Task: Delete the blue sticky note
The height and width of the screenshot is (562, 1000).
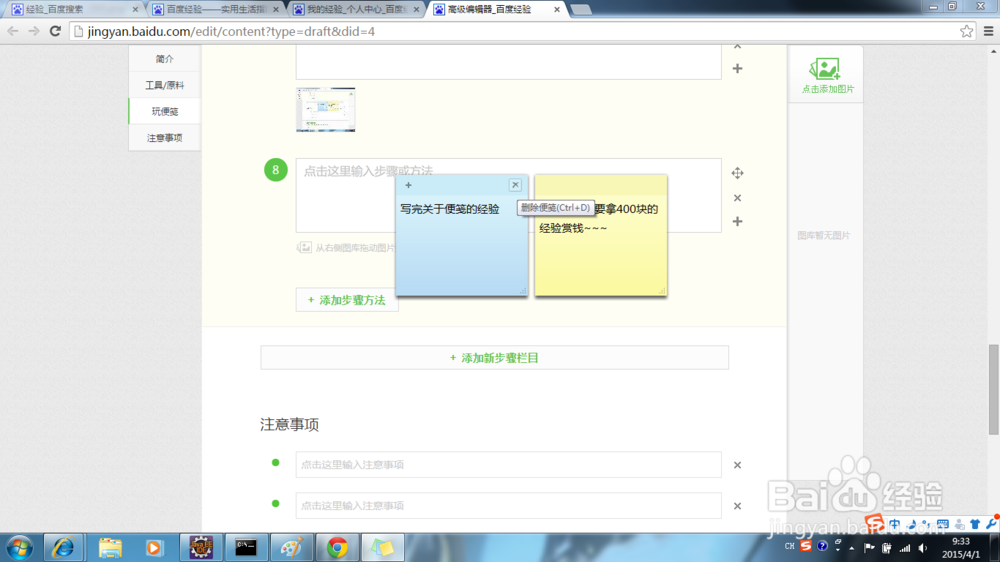Action: pos(515,185)
